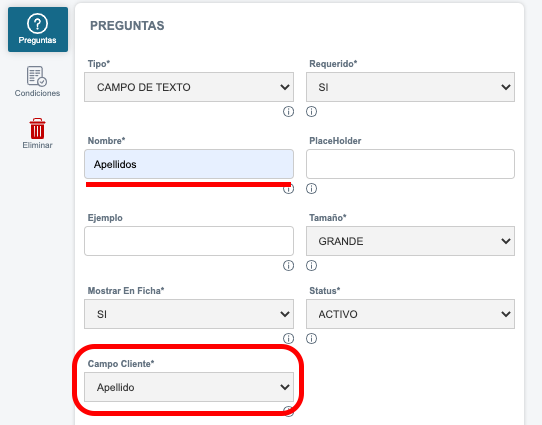Click into the empty Ejemplo input
Image resolution: width=542 pixels, height=425 pixels.
[x=189, y=241]
